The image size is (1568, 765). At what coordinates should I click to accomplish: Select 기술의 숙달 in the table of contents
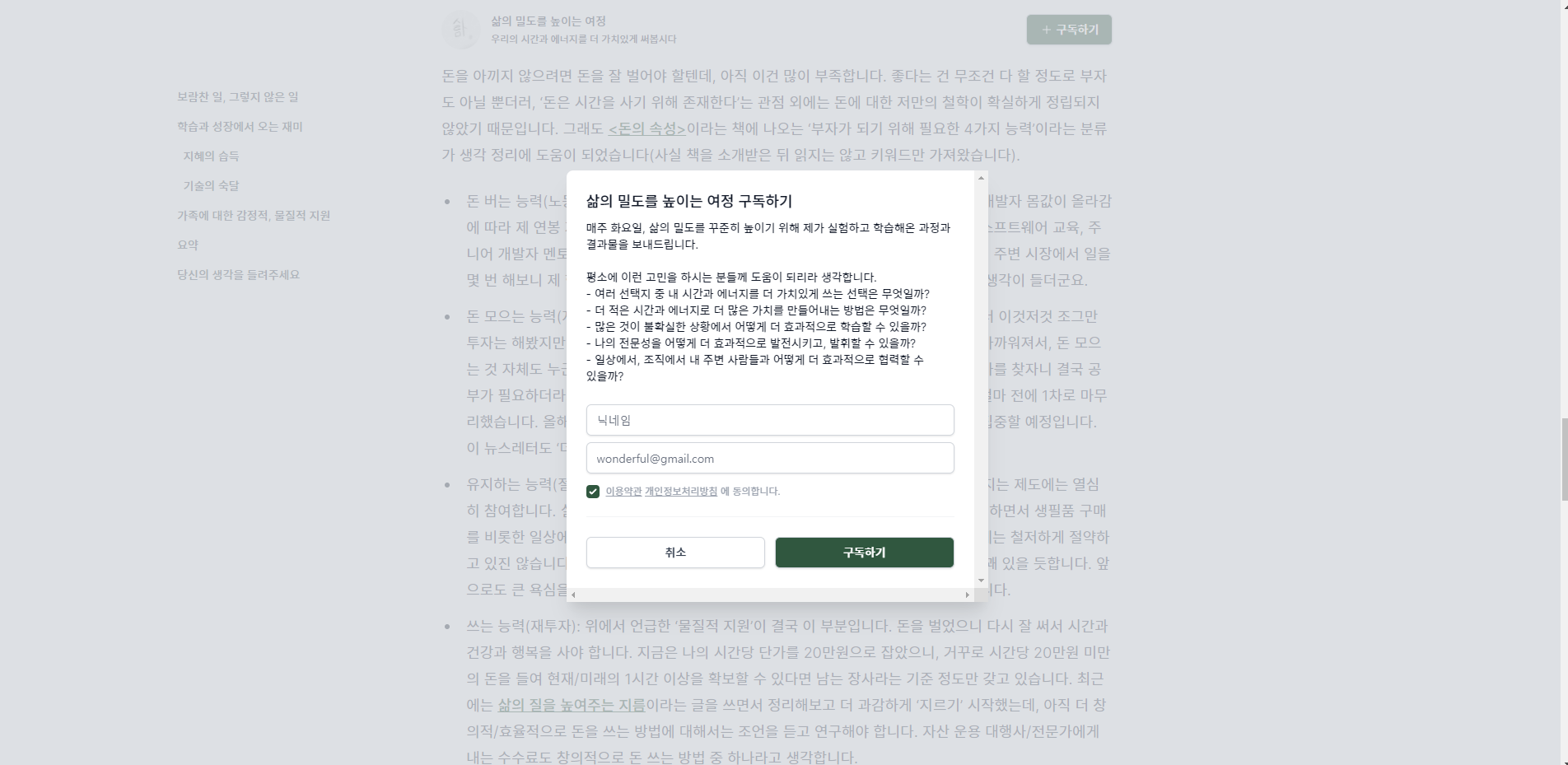[x=211, y=186]
